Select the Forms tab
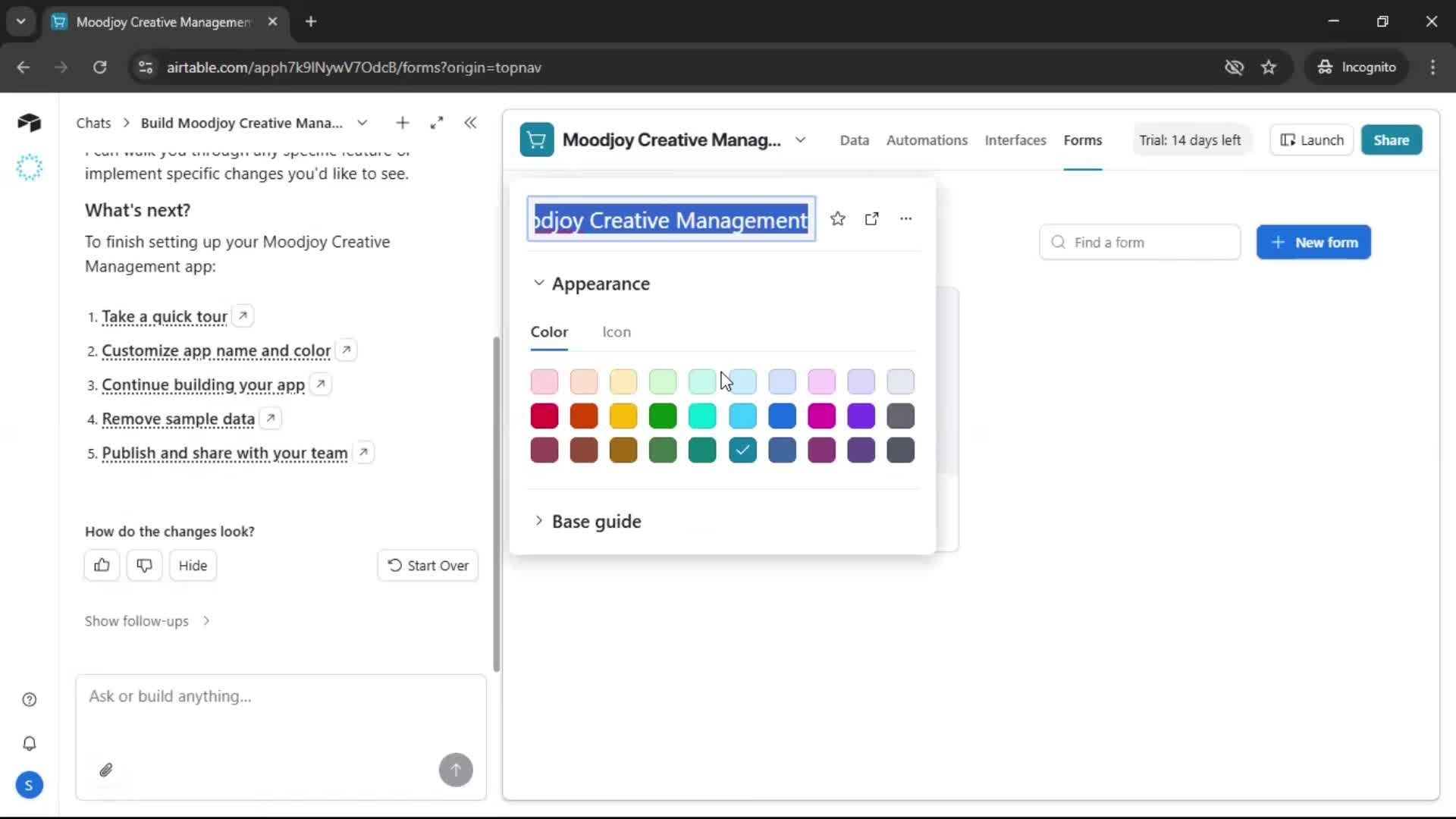Screen dimensions: 1456x819 tap(1082, 140)
